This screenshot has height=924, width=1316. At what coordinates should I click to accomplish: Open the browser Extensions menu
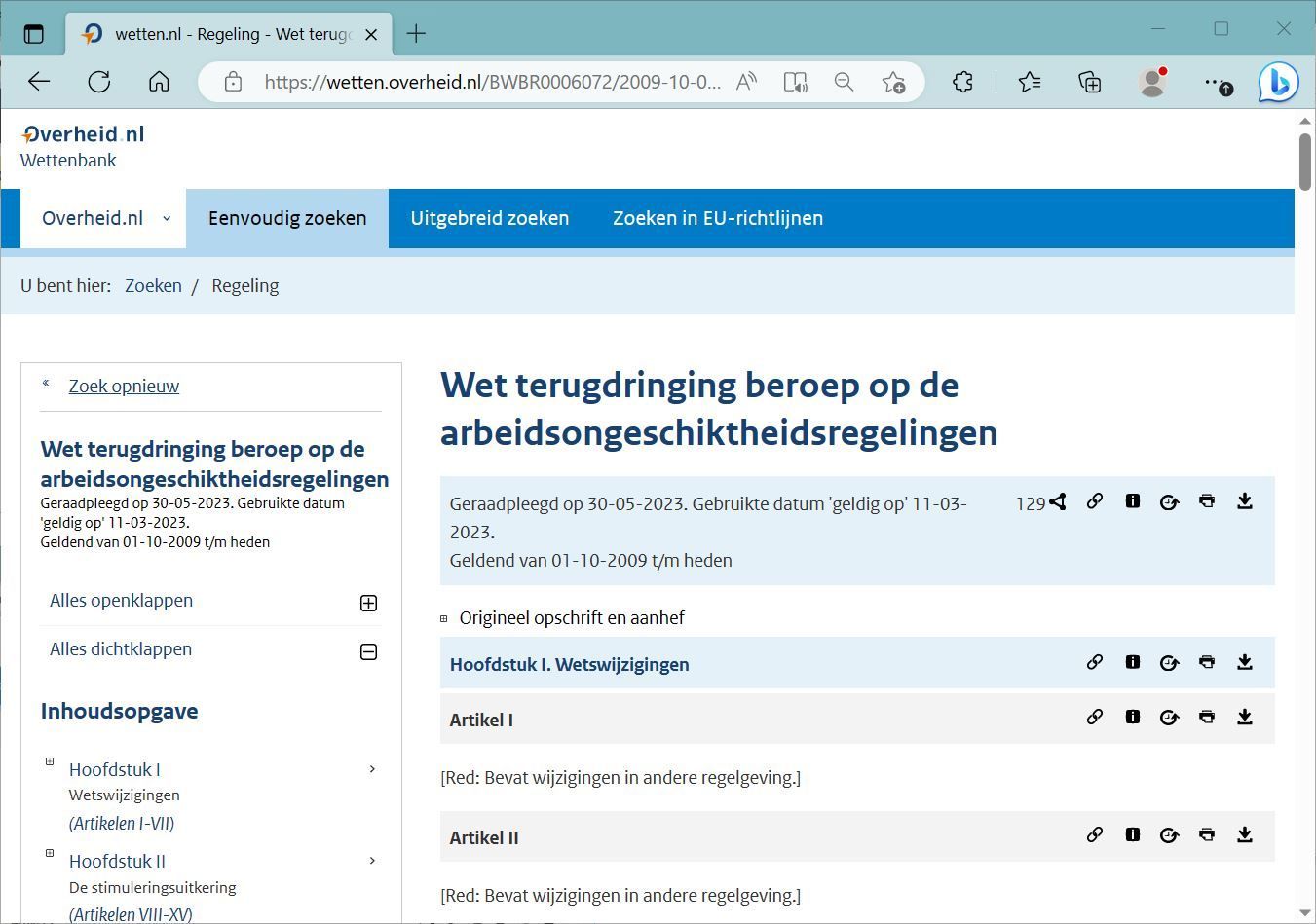click(x=962, y=82)
